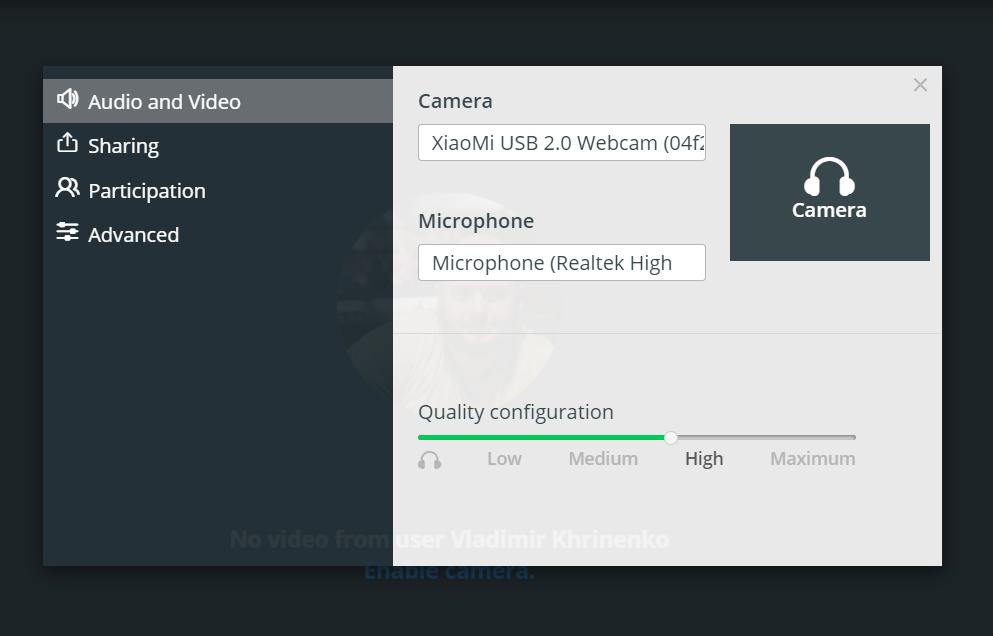Click the headphones icon under the quality slider
This screenshot has width=993, height=636.
click(x=429, y=460)
